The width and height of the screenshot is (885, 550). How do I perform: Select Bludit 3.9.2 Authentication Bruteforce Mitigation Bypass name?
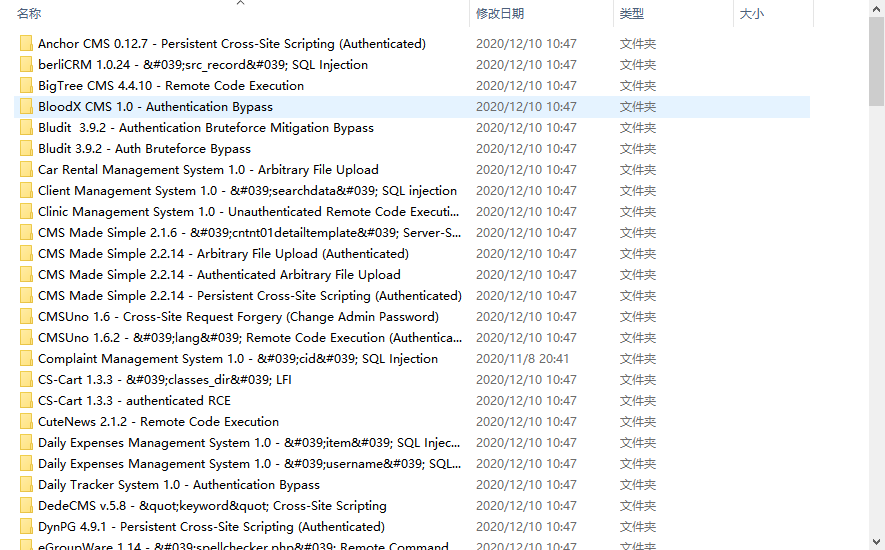tap(206, 128)
